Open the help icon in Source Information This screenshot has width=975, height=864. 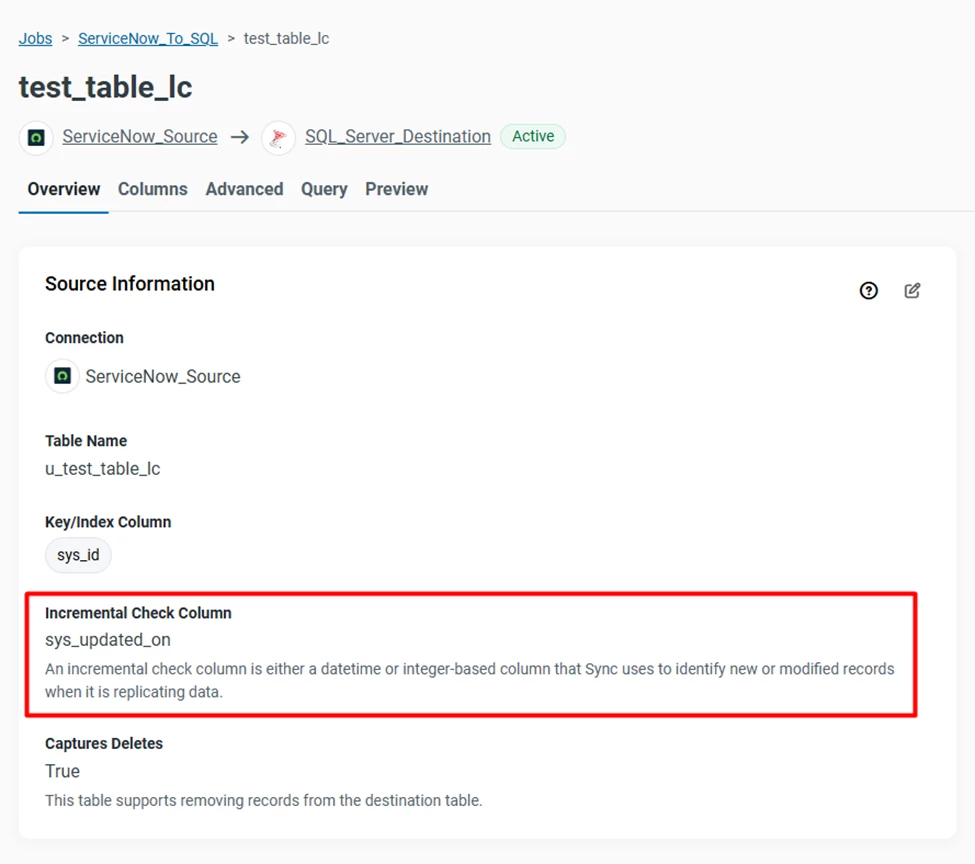click(x=868, y=290)
